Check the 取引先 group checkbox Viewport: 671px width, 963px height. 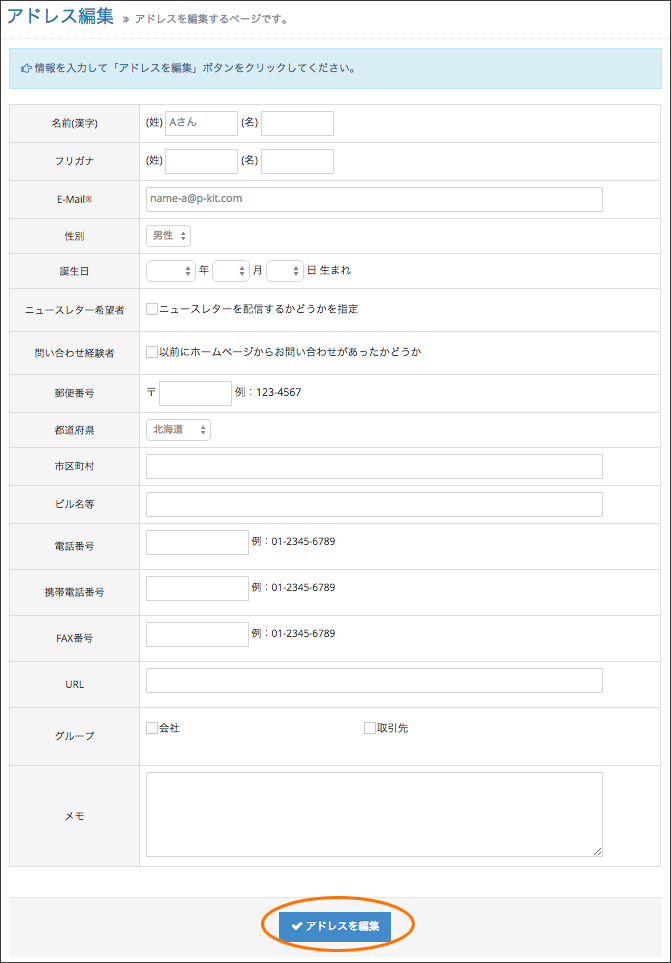[370, 728]
